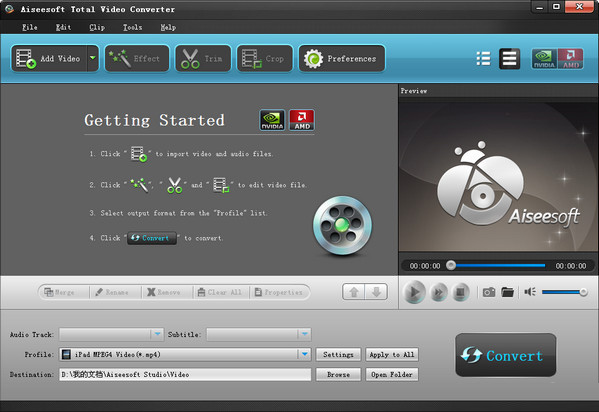Open the Profile format dropdown
The image size is (599, 412).
coord(304,354)
